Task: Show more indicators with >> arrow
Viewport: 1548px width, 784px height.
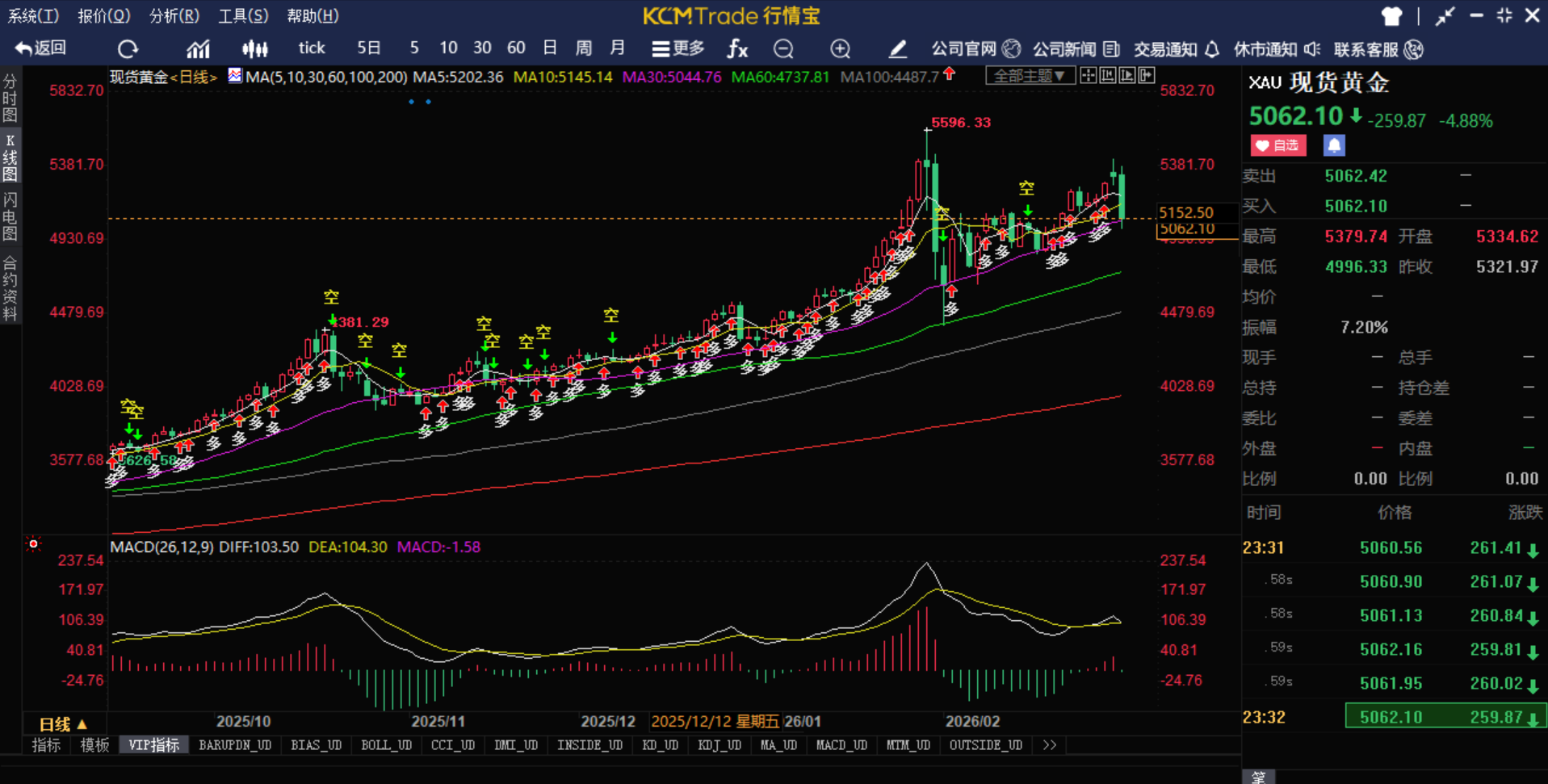Action: (x=1050, y=745)
